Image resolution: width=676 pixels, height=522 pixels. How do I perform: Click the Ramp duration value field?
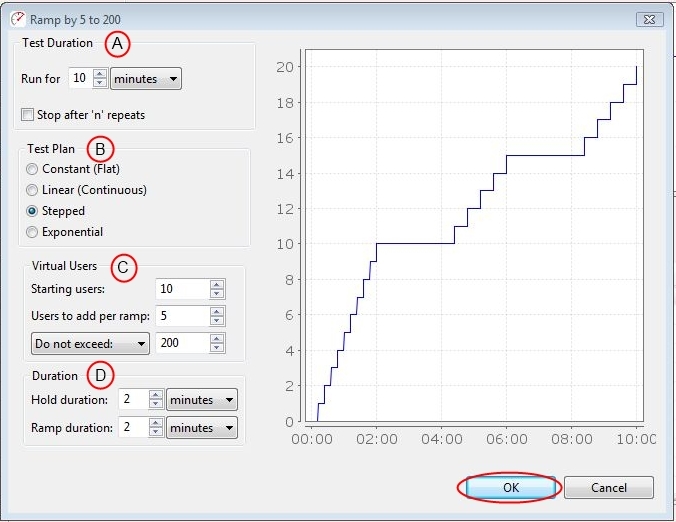[133, 427]
